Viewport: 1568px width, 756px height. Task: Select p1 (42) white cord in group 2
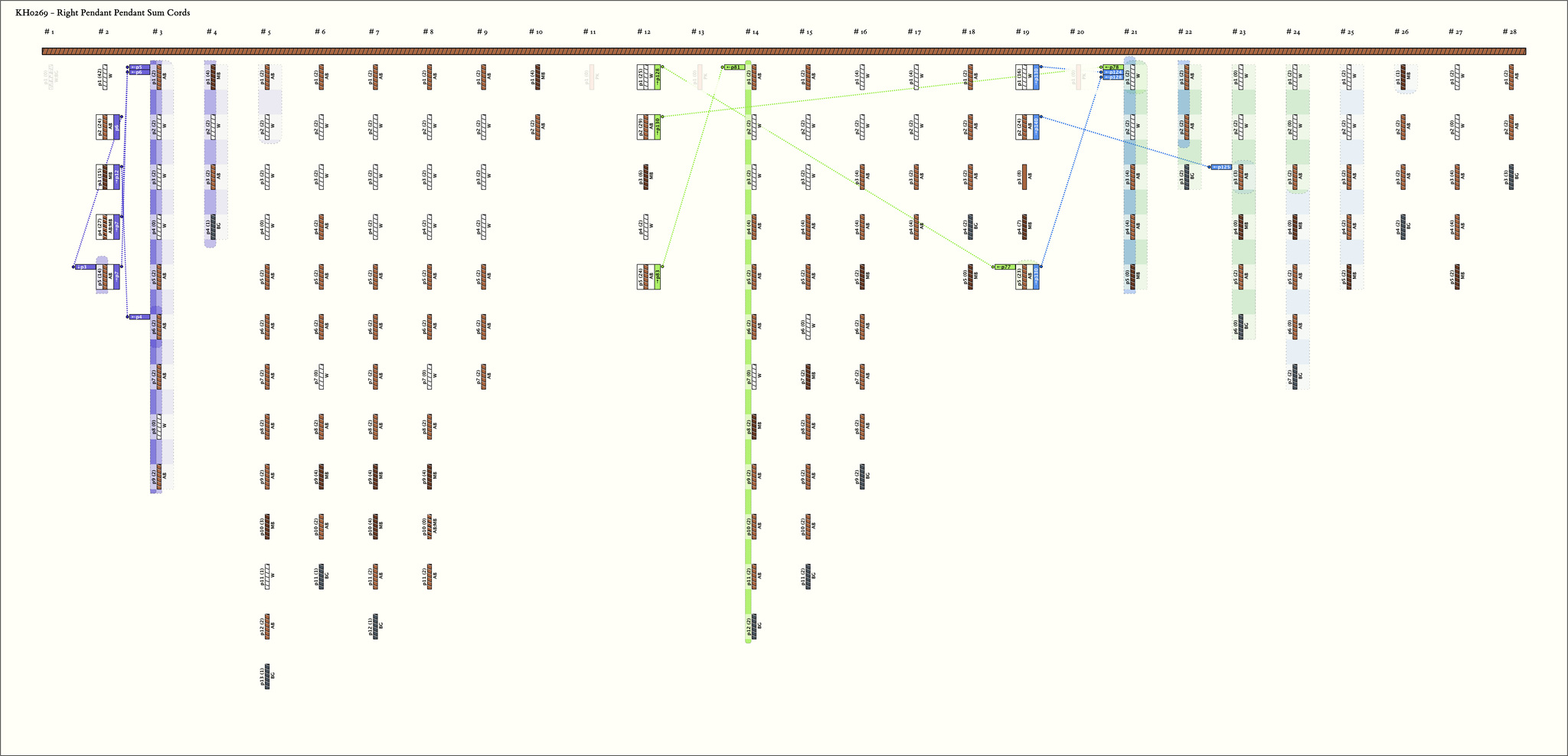[x=105, y=77]
